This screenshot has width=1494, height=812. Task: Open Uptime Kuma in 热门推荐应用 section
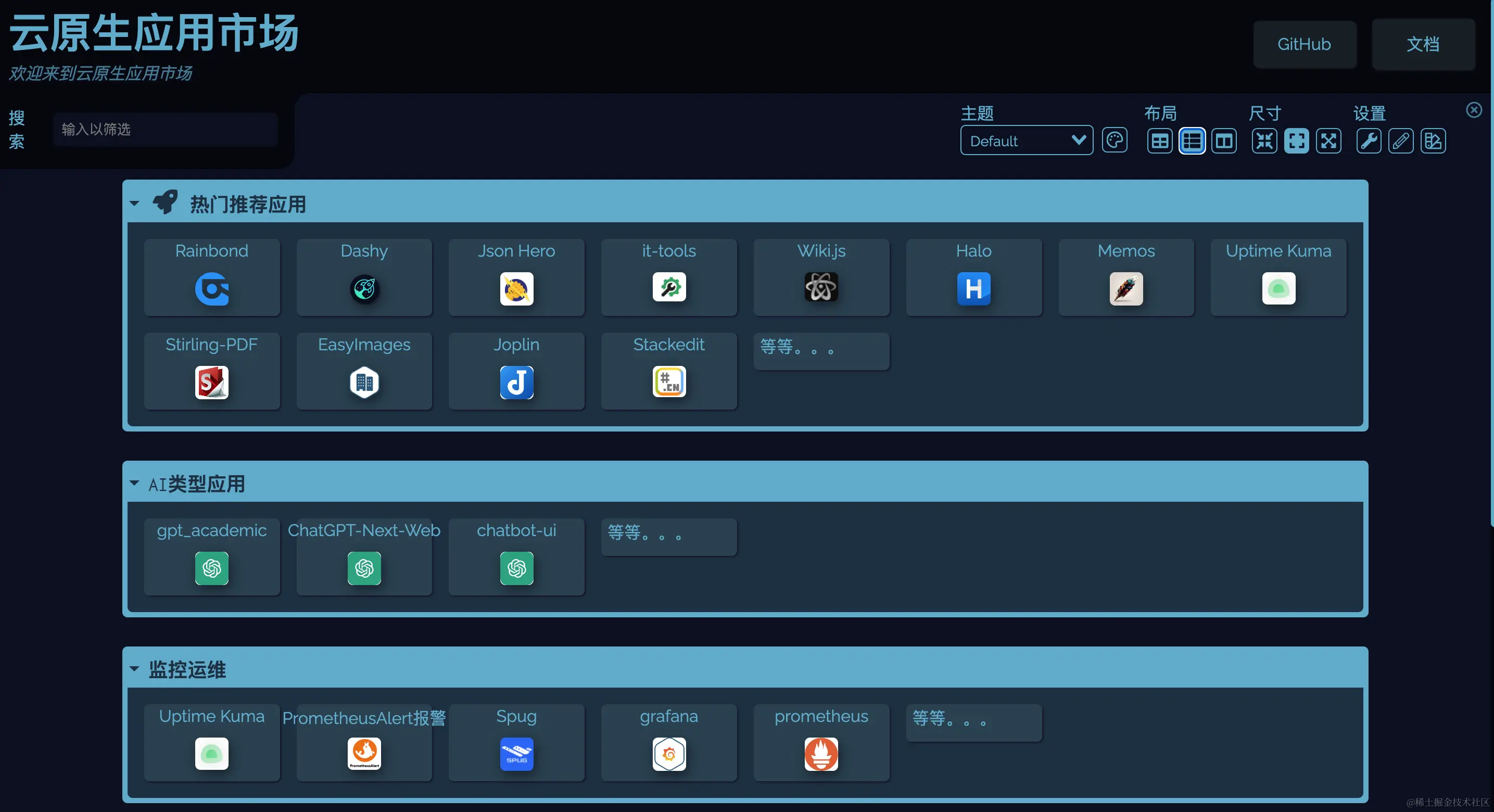1278,277
